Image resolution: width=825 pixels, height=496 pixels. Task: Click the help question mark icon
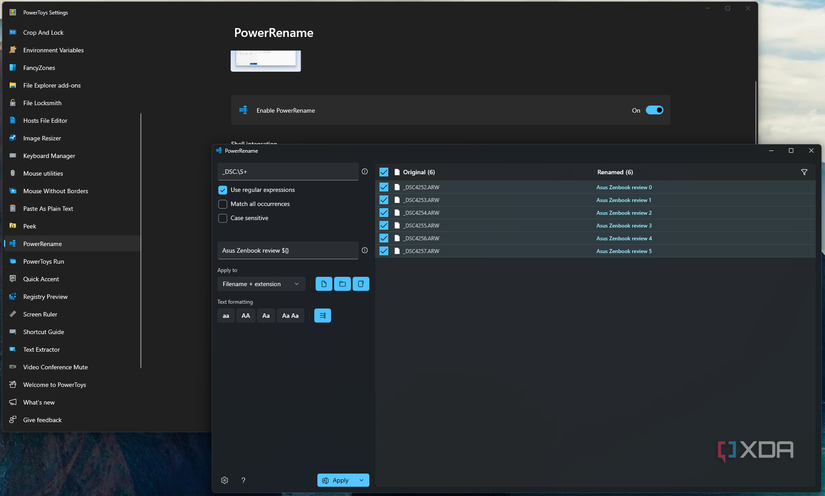click(x=243, y=480)
